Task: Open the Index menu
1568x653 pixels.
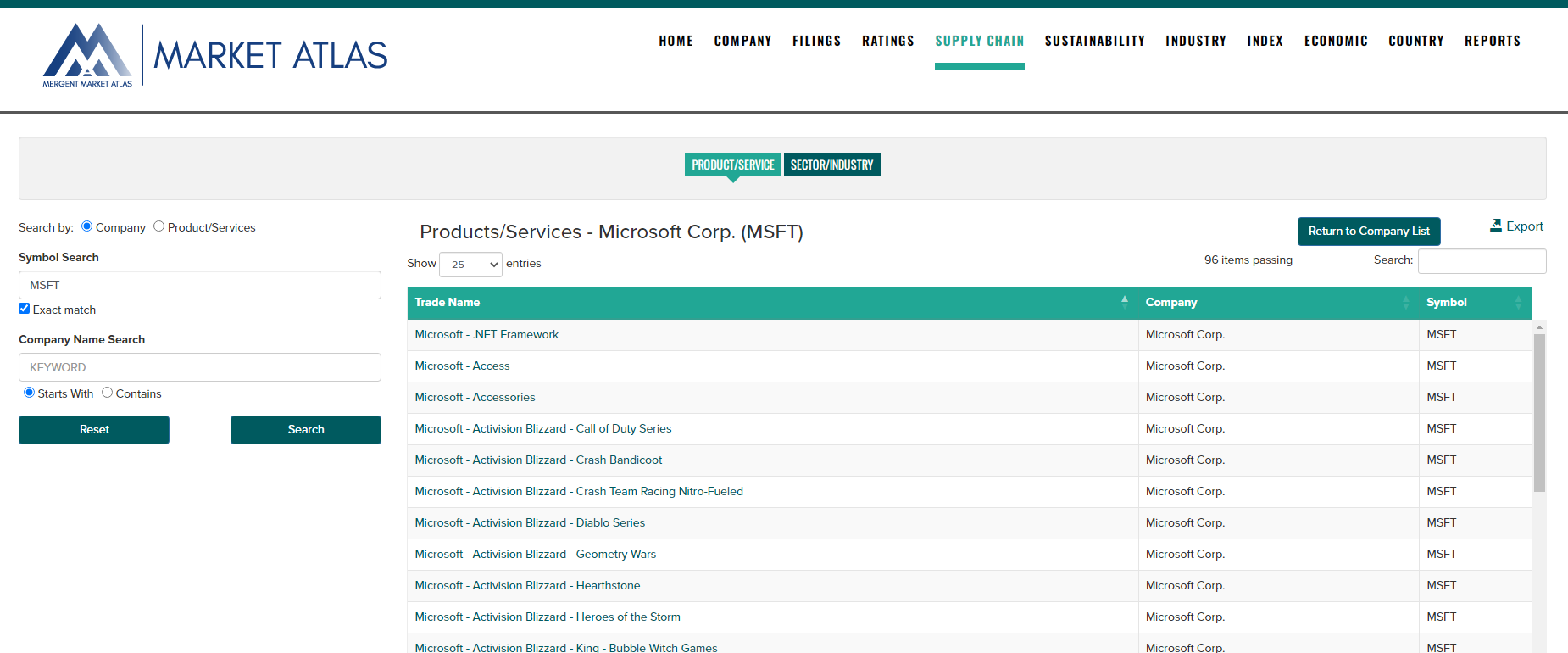Action: (1265, 41)
